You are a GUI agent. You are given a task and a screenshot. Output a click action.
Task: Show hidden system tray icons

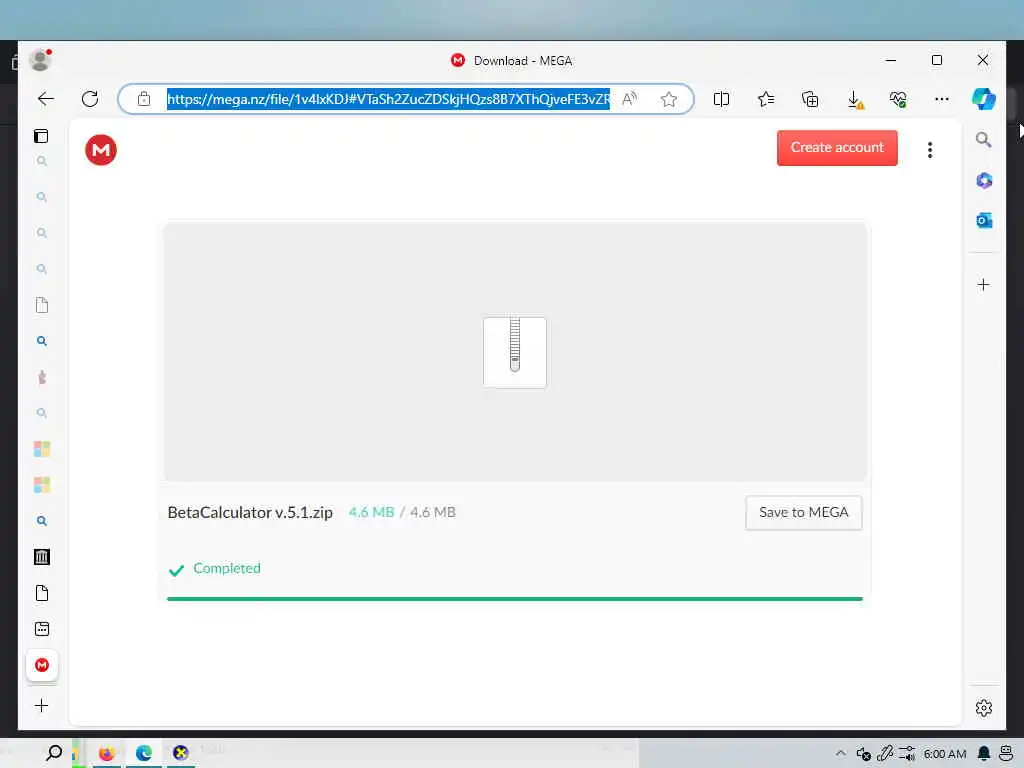(x=841, y=753)
